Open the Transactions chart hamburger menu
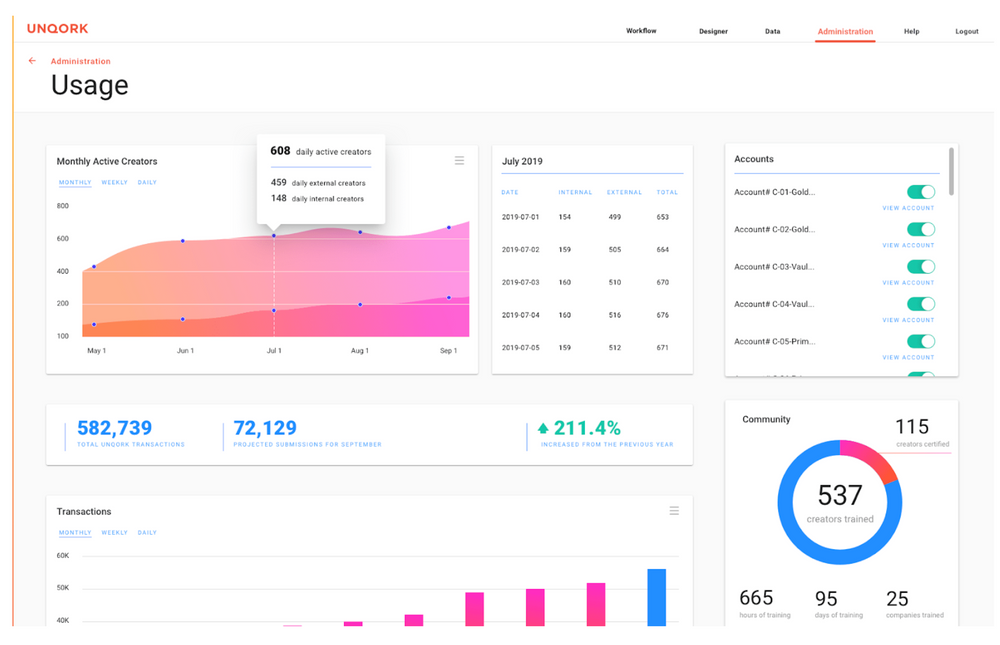This screenshot has height=645, width=1000. tap(674, 511)
